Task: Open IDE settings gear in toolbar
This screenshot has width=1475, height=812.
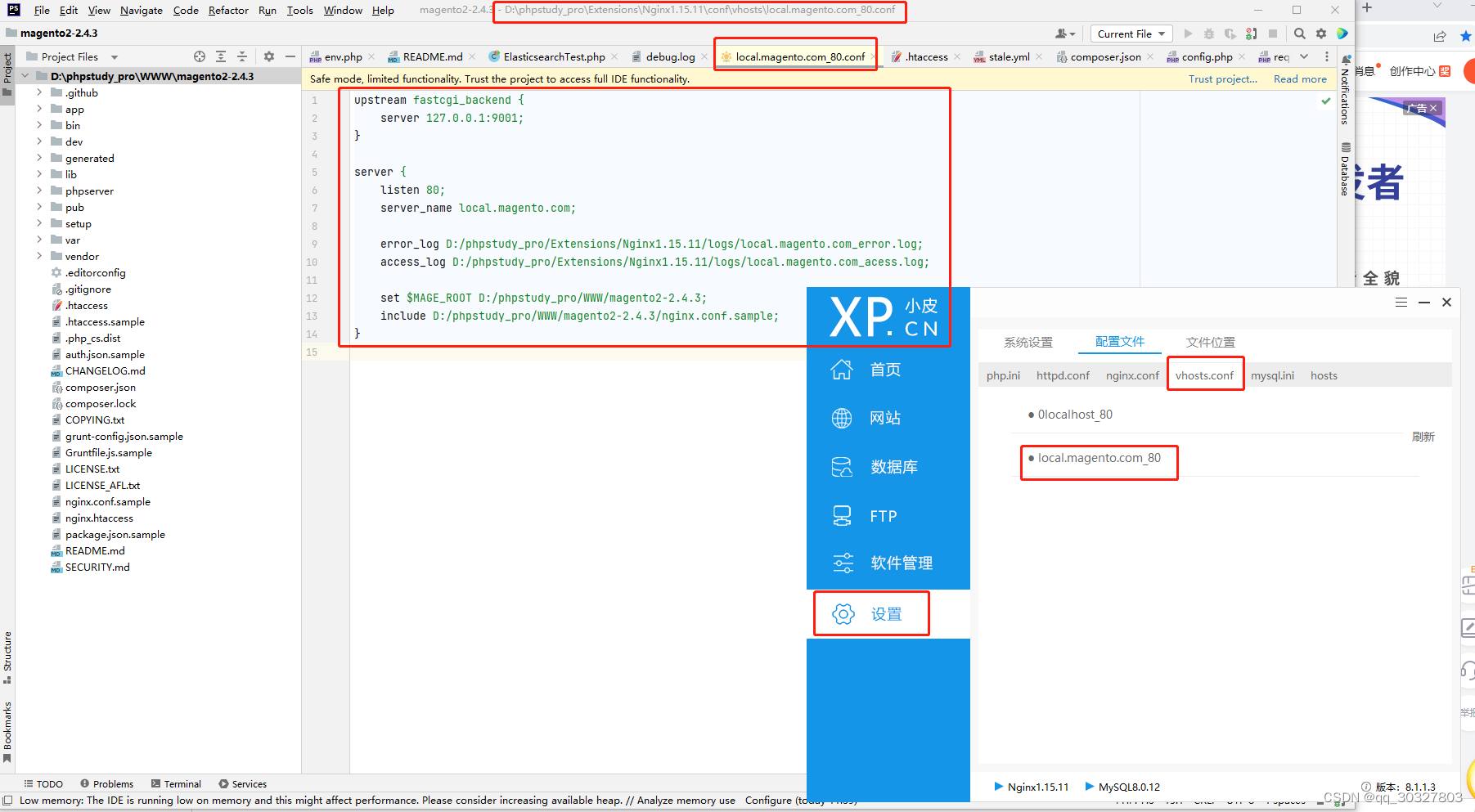Action: pyautogui.click(x=1321, y=34)
